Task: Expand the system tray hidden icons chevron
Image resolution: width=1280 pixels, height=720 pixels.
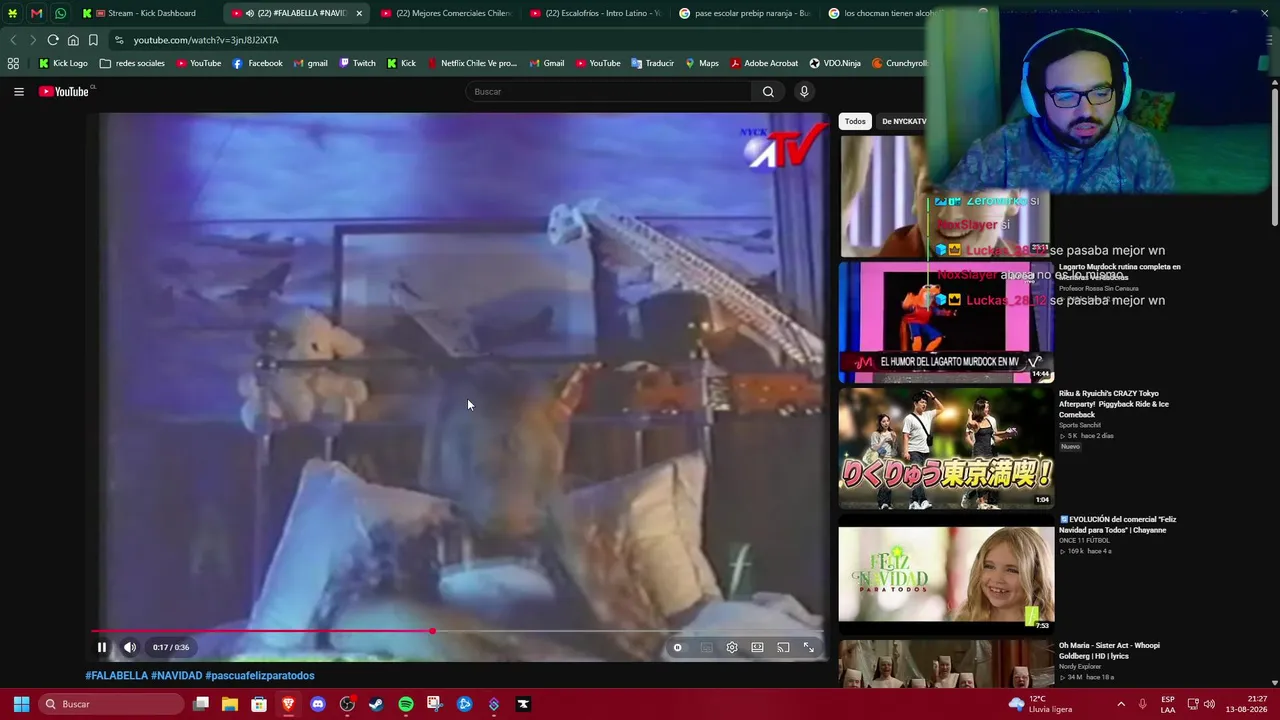Action: click(x=1121, y=704)
